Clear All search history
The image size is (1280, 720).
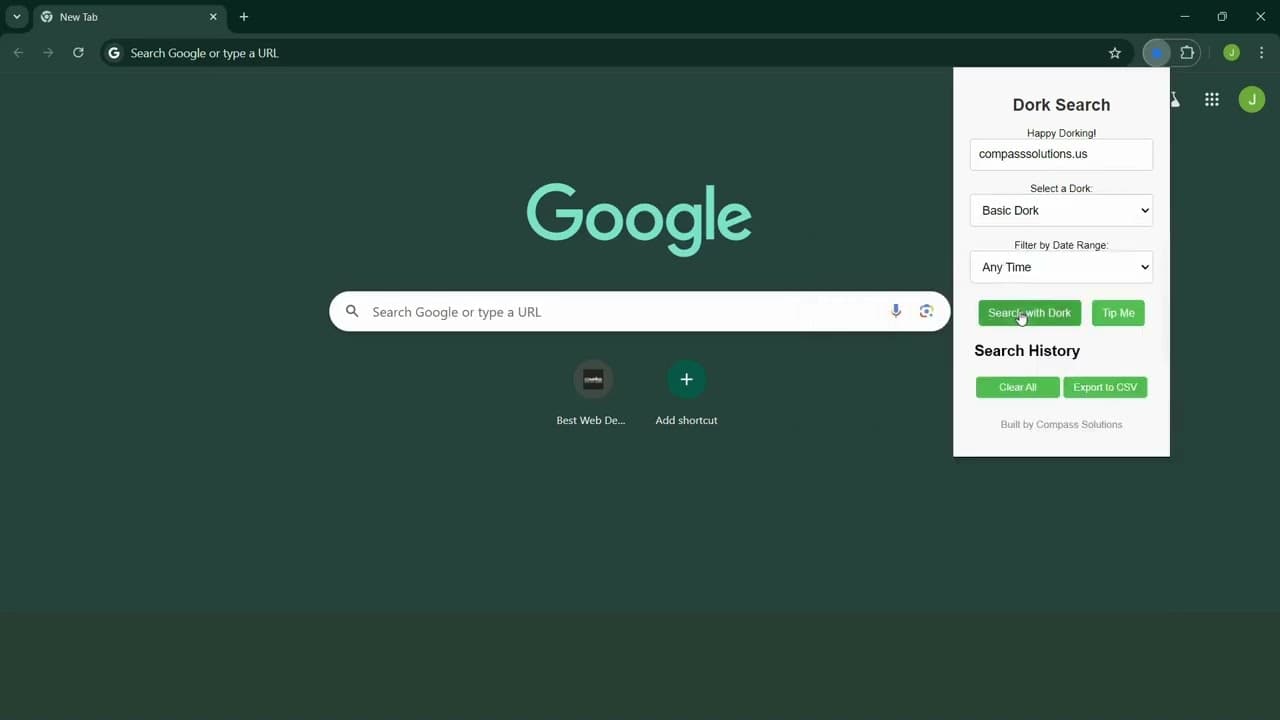[1017, 387]
